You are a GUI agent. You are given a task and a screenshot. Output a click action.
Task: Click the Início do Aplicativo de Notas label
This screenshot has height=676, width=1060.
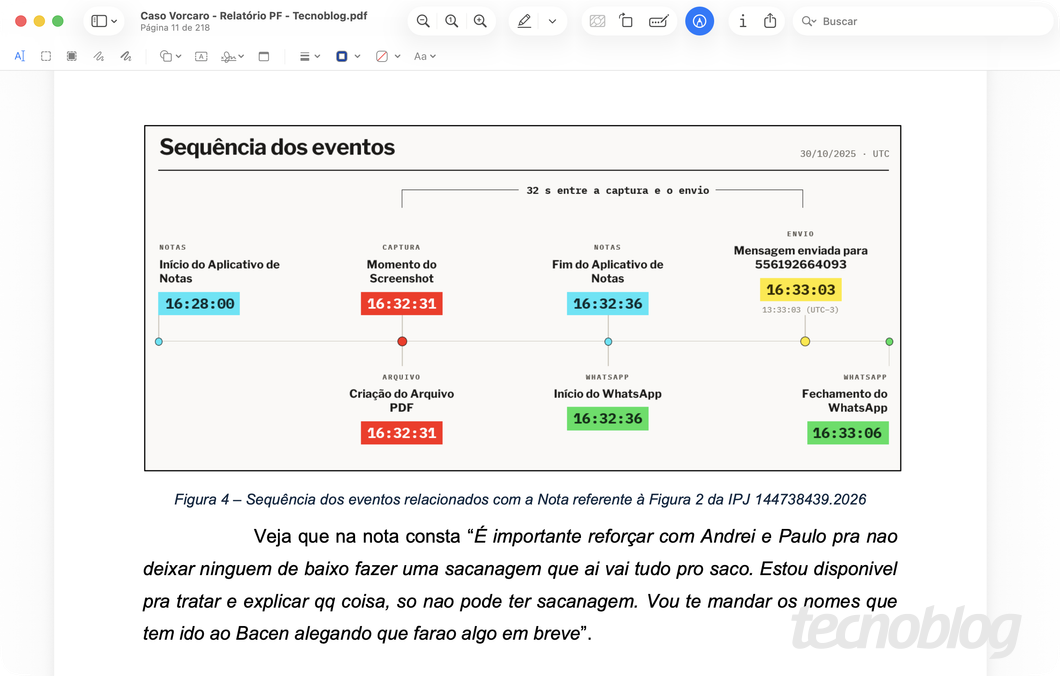[219, 271]
